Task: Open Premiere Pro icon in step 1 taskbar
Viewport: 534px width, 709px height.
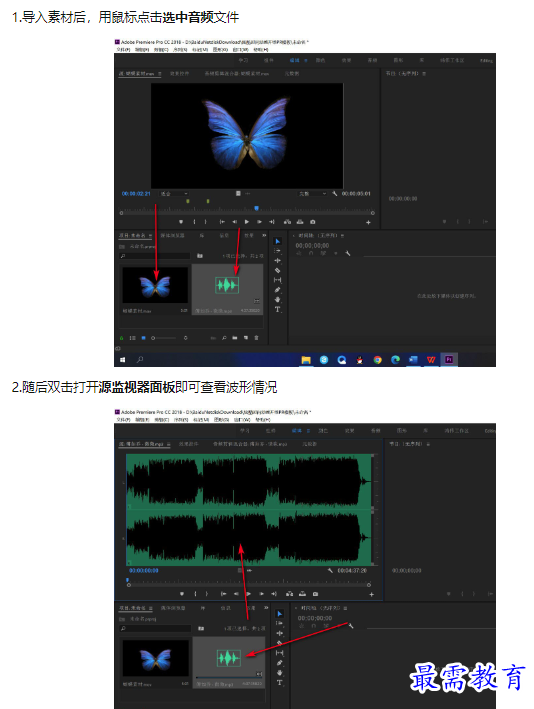Action: (x=449, y=359)
